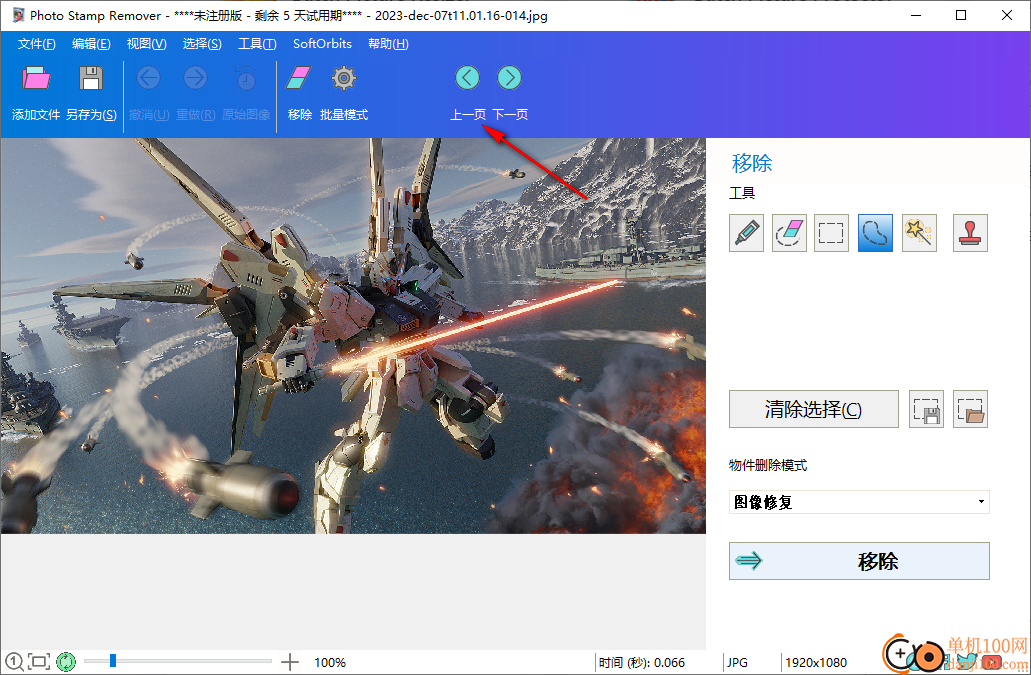The width and height of the screenshot is (1031, 675).
Task: Open the View (视图) menu
Action: (x=147, y=44)
